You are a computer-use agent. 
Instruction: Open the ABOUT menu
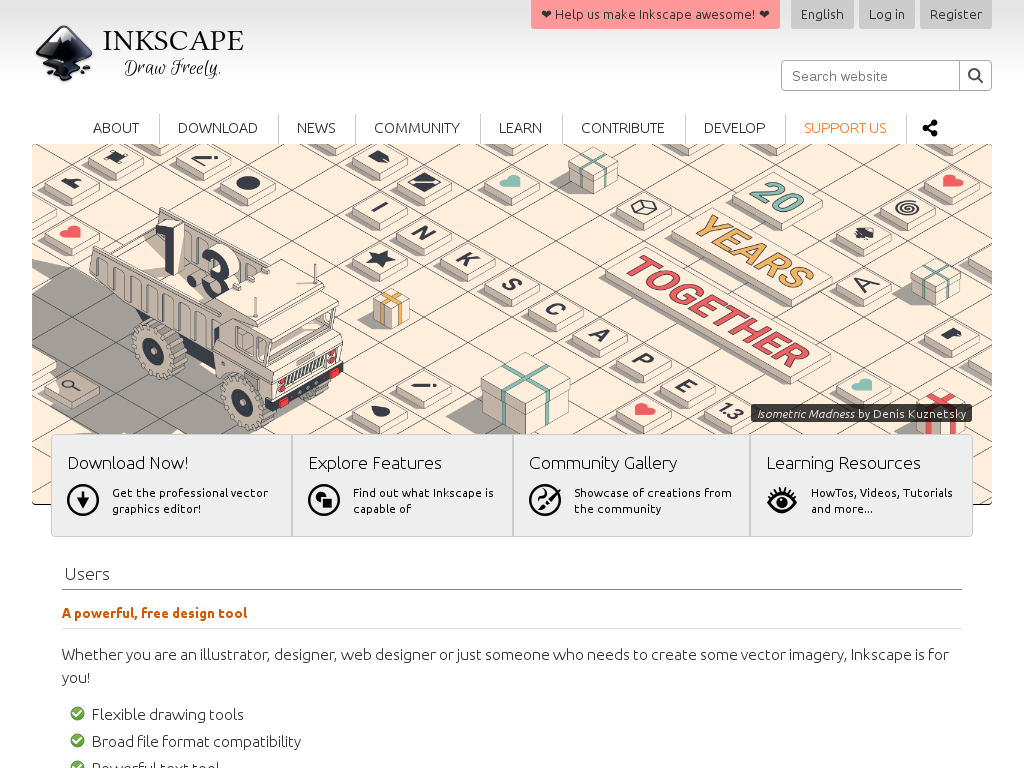pos(116,128)
